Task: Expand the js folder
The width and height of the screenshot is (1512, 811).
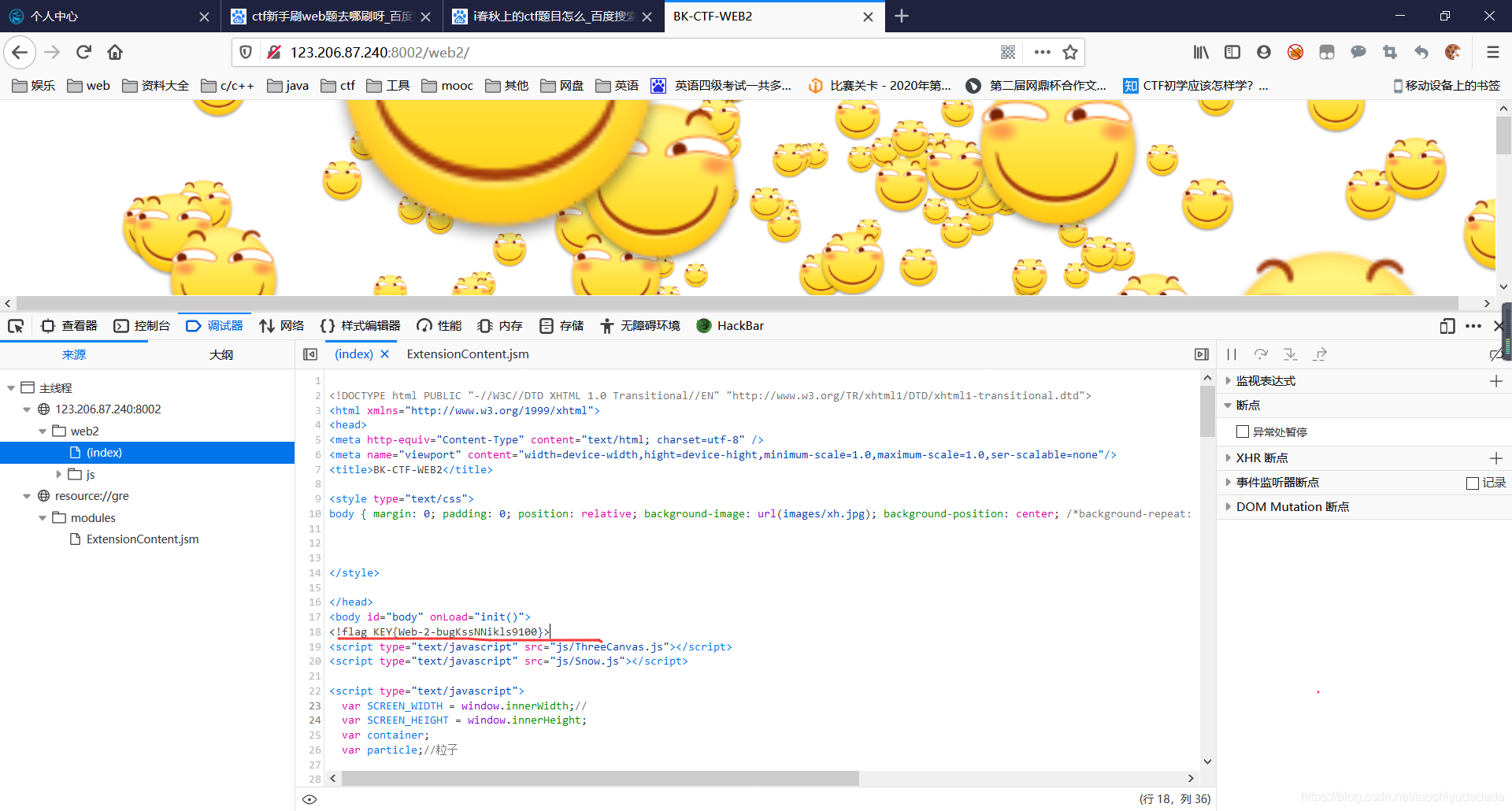Action: 58,474
